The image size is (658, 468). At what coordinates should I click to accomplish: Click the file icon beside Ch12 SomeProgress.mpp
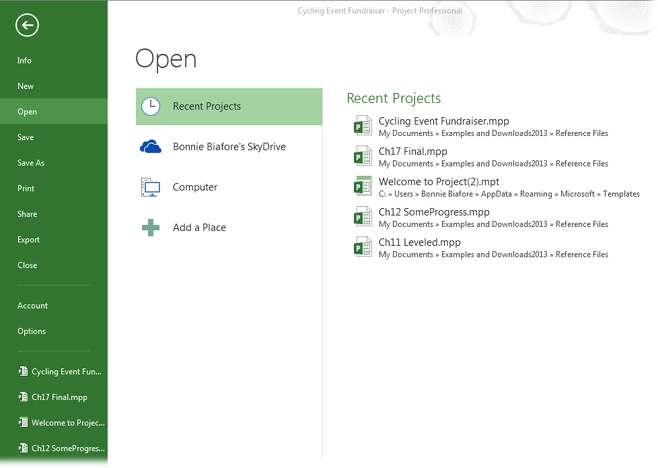(363, 217)
